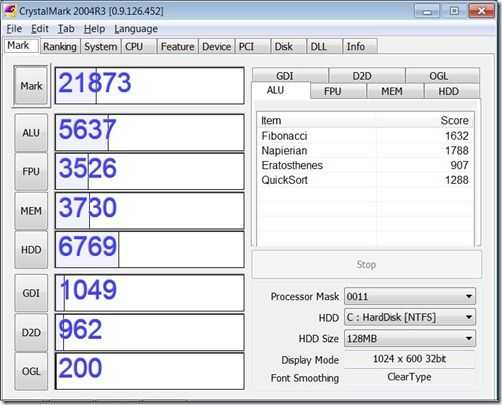Select the Fibonacci row
Image resolution: width=502 pixels, height=405 pixels.
[x=365, y=136]
